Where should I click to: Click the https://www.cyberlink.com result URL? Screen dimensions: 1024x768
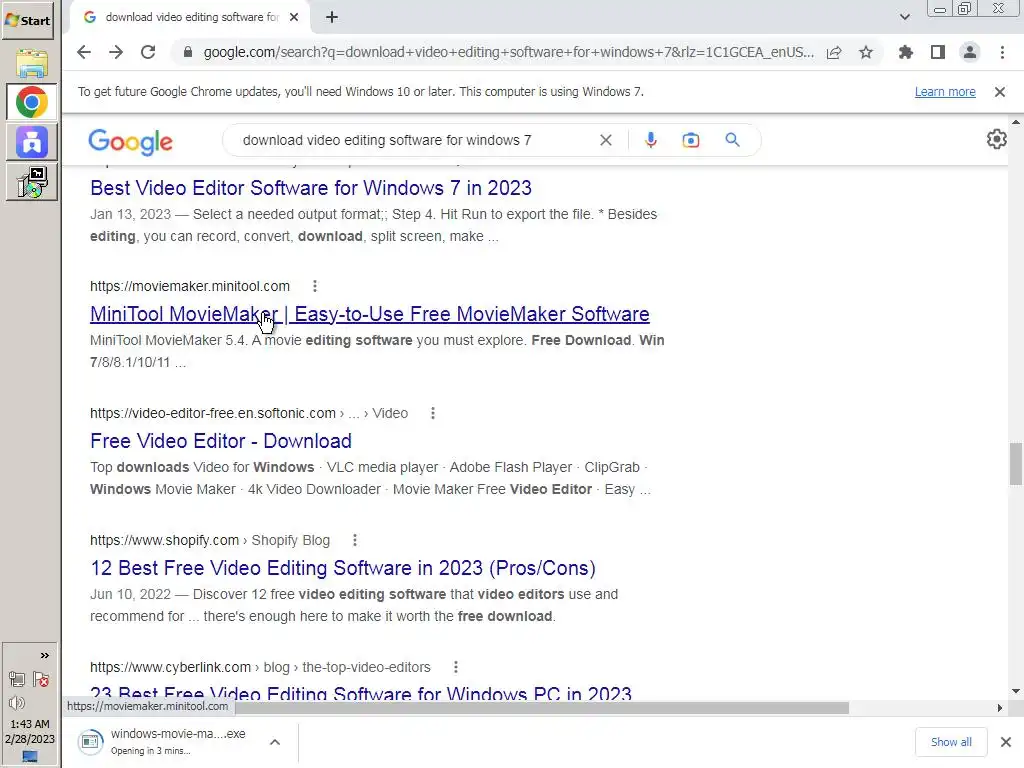click(170, 667)
